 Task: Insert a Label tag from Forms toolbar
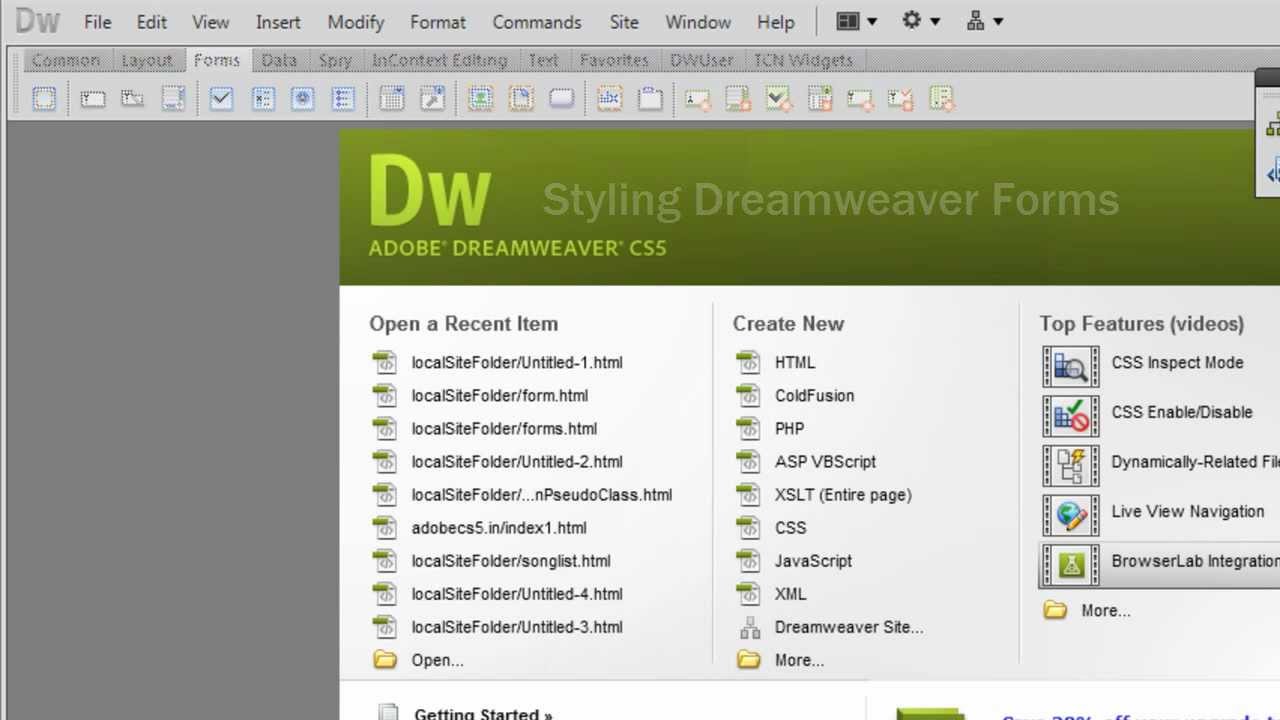(609, 98)
